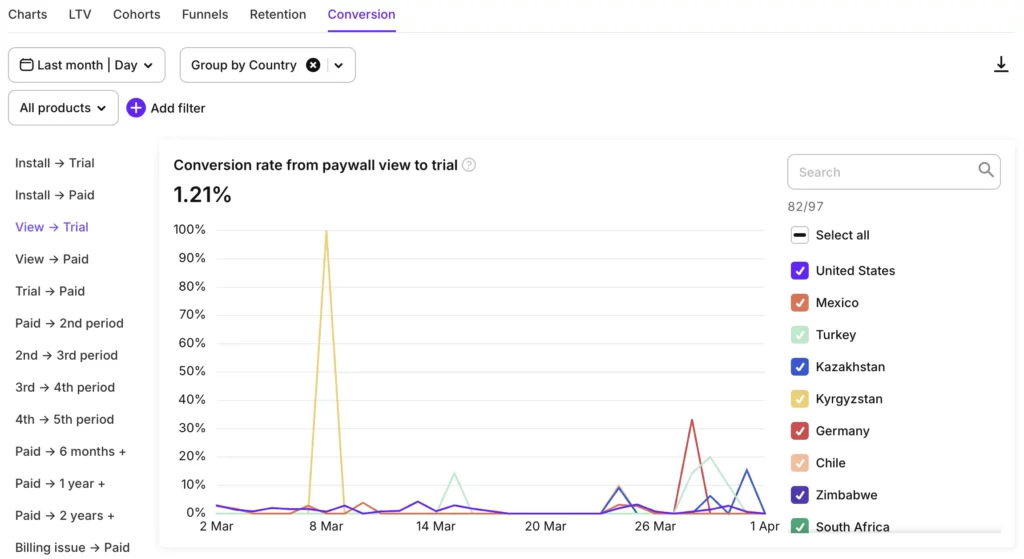This screenshot has width=1024, height=559.
Task: Select 3rd → 4th period conversion
Action: point(65,387)
